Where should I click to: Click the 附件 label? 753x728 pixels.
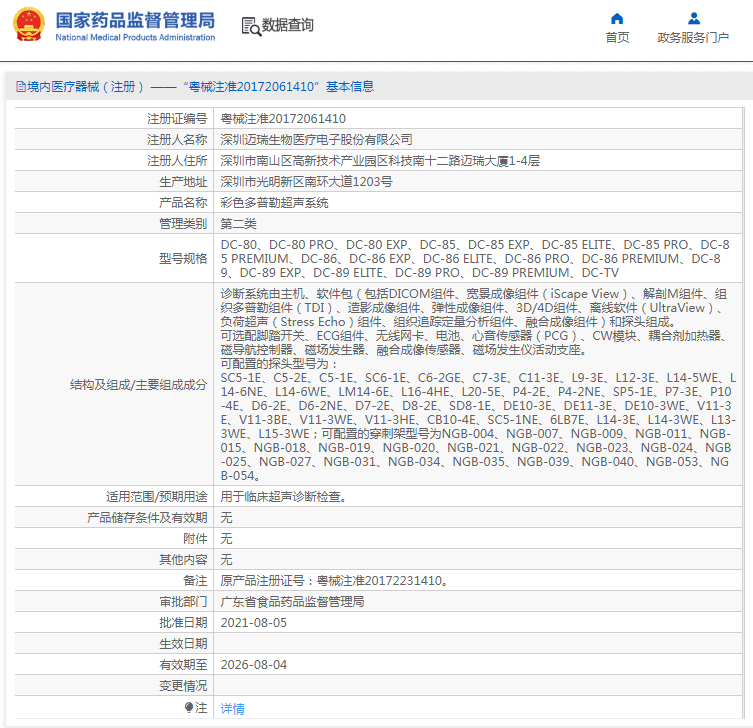tap(195, 539)
